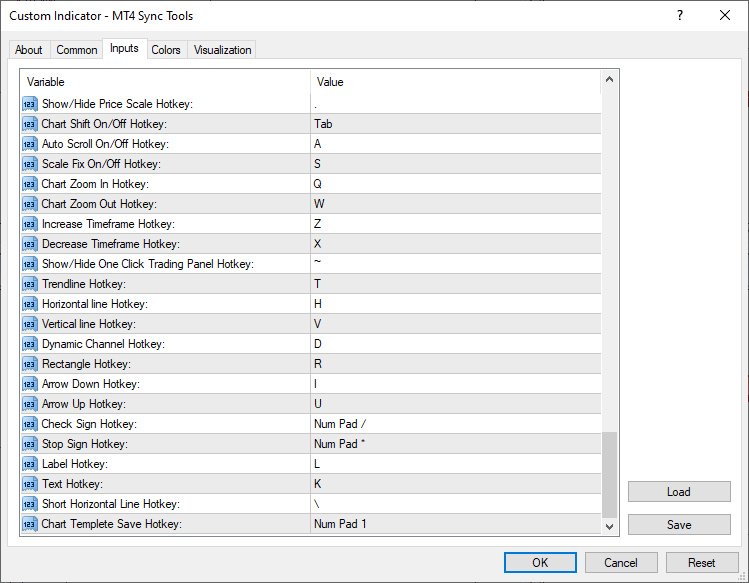Click the icon beside Rectangle Hotkey
The height and width of the screenshot is (583, 749).
click(x=30, y=365)
